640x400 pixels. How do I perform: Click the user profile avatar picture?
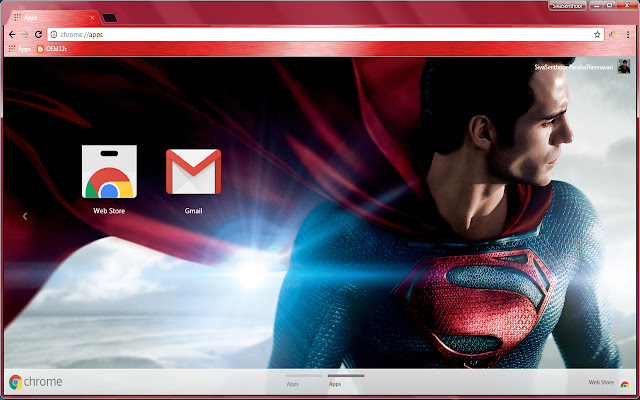(624, 67)
